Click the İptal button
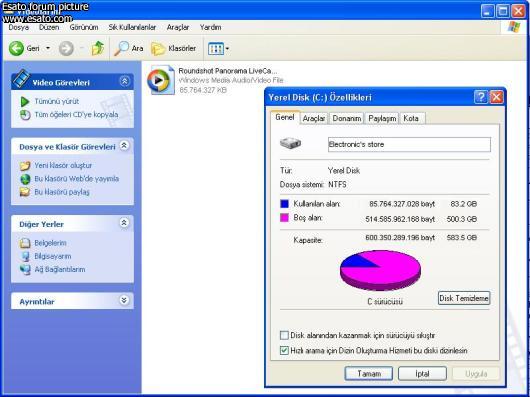Image resolution: width=530 pixels, height=397 pixels. tap(422, 374)
